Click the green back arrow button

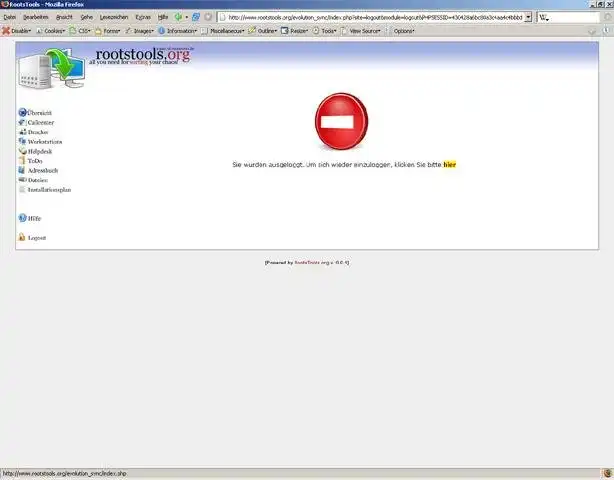pos(178,17)
